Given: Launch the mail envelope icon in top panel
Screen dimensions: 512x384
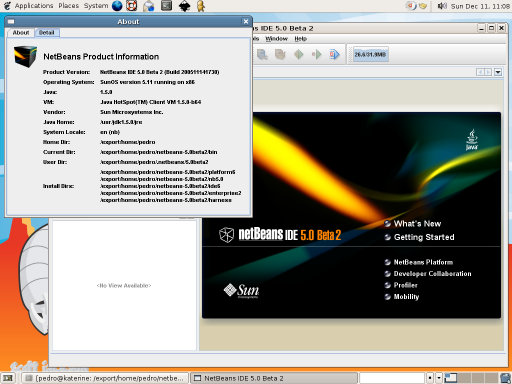Looking at the screenshot, I should point(148,6).
